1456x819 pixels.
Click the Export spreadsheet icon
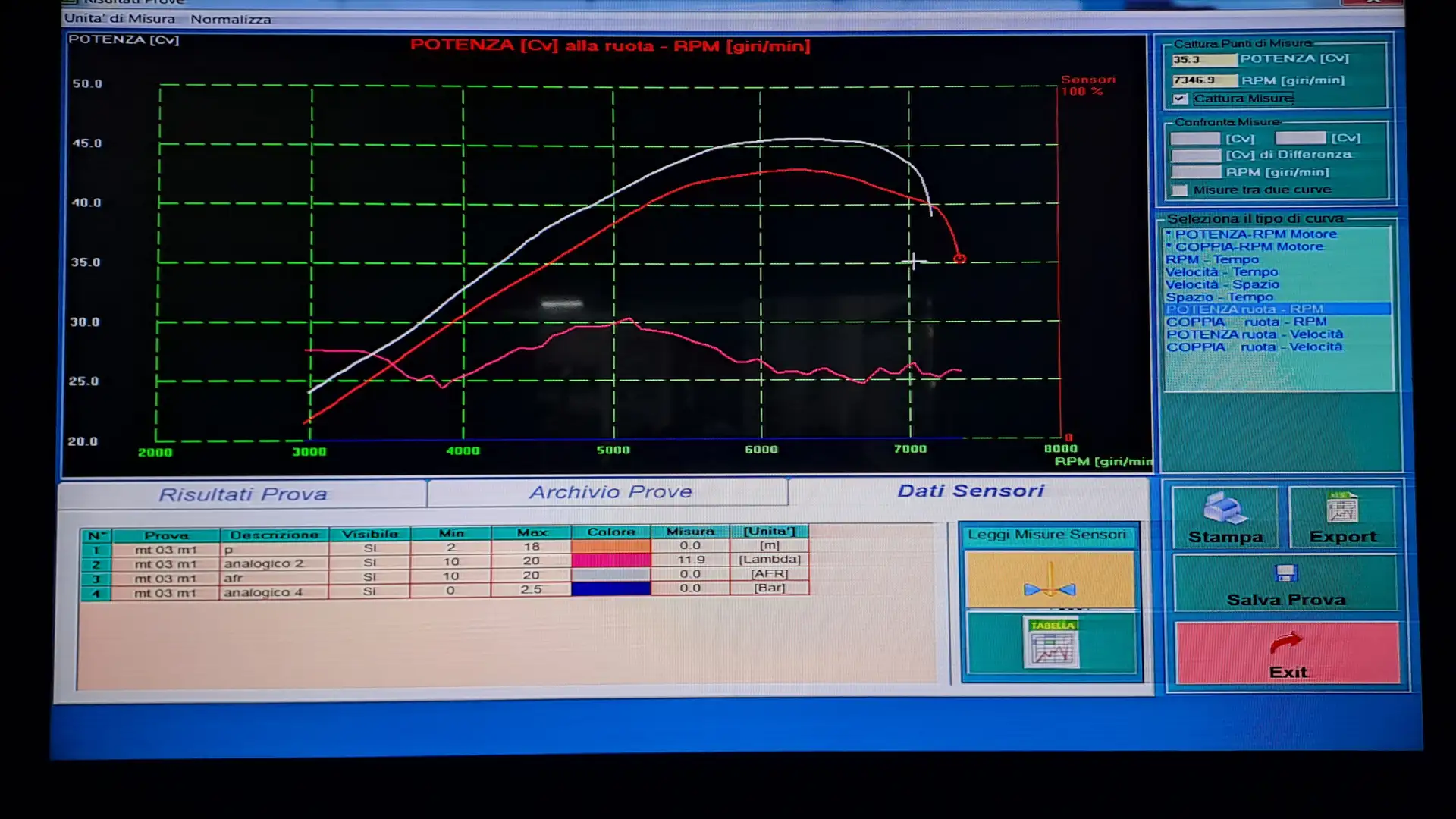(1341, 508)
